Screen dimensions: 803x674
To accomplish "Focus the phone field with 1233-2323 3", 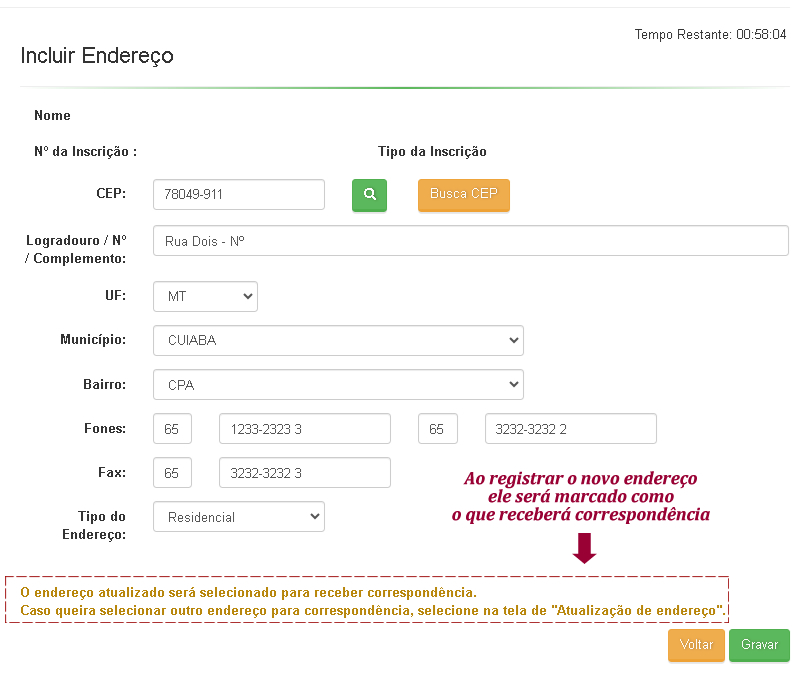I will (x=304, y=429).
